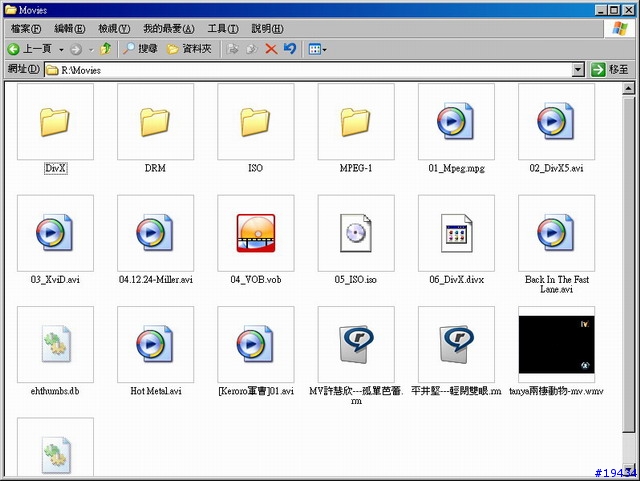The width and height of the screenshot is (640, 481).
Task: Expand the address bar dropdown
Action: tap(578, 70)
